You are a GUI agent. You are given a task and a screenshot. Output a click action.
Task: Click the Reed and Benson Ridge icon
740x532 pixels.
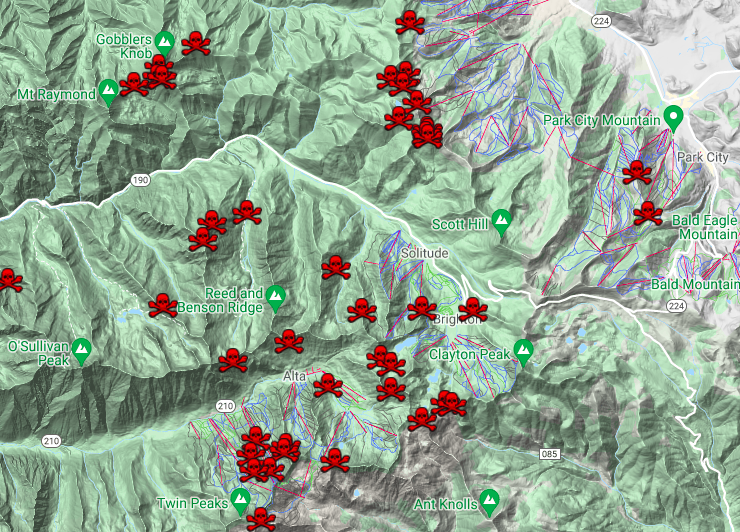tap(276, 297)
